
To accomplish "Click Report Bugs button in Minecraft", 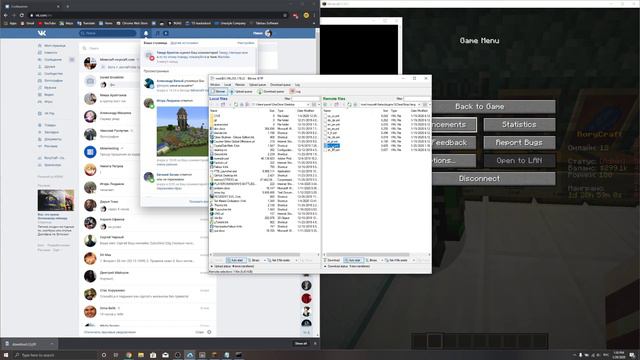I will click(519, 142).
